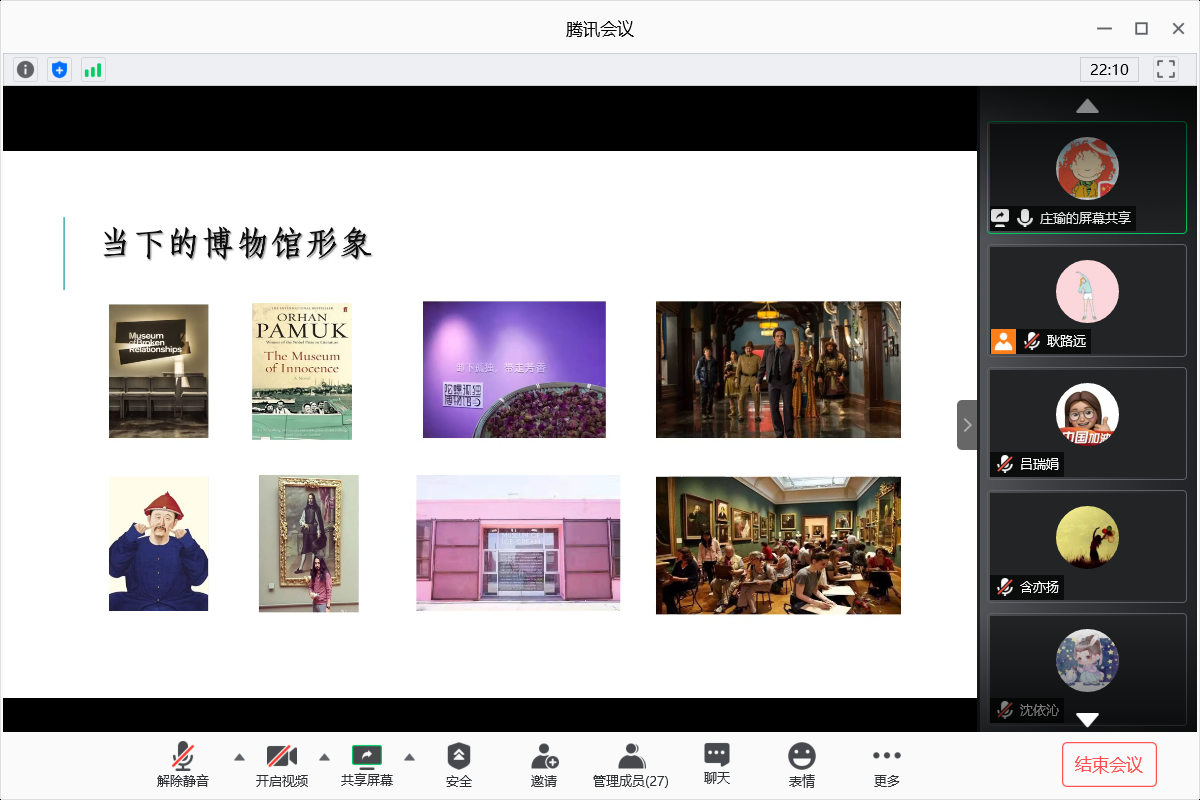Open the 聊天 chat panel
Viewport: 1200px width, 800px height.
pyautogui.click(x=716, y=765)
